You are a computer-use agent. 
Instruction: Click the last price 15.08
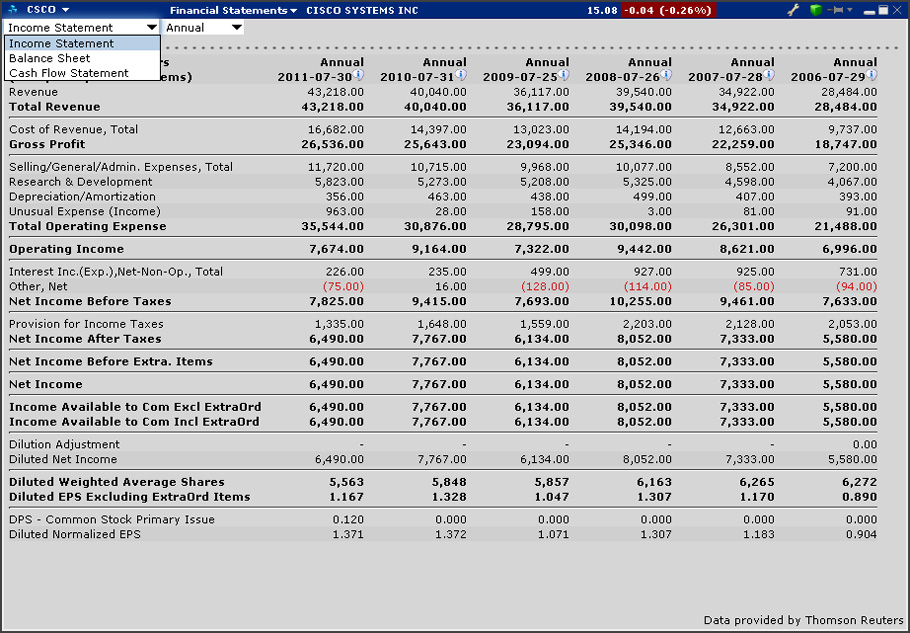click(x=602, y=10)
